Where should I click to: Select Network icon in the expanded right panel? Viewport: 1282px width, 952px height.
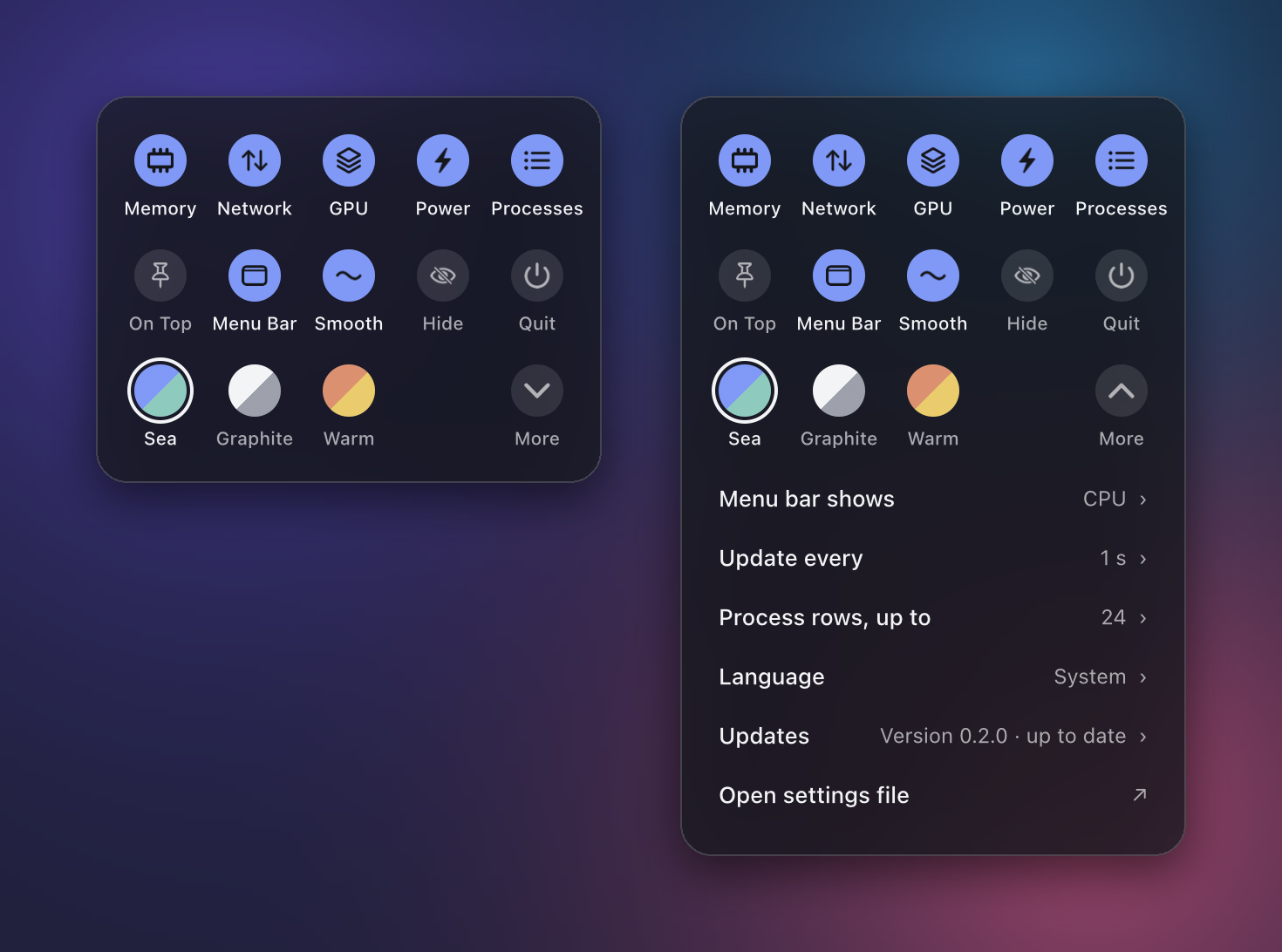(839, 160)
